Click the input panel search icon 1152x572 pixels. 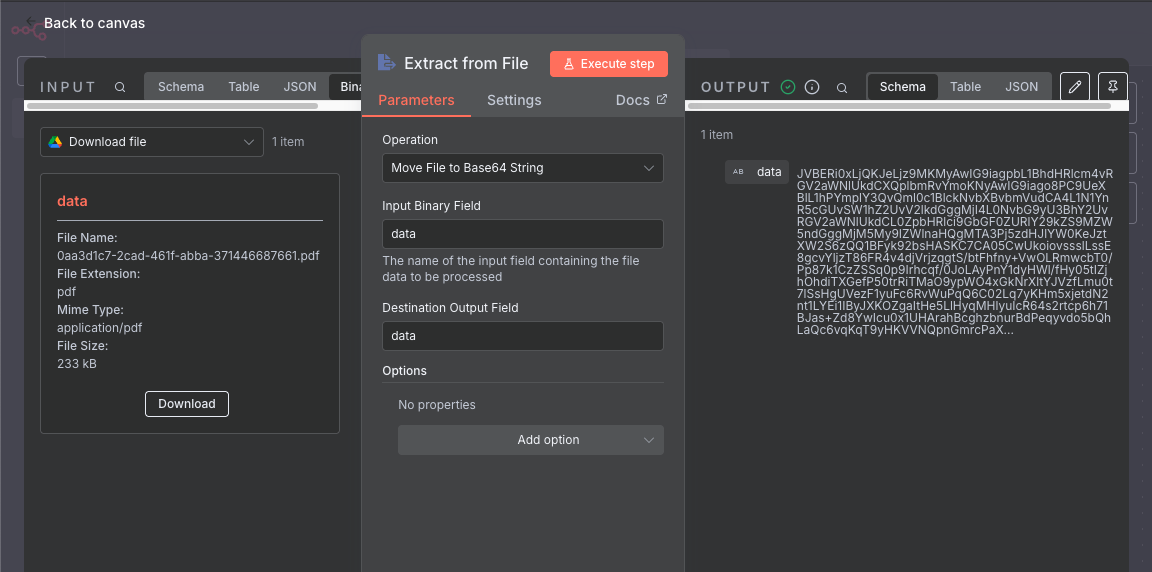[x=120, y=87]
